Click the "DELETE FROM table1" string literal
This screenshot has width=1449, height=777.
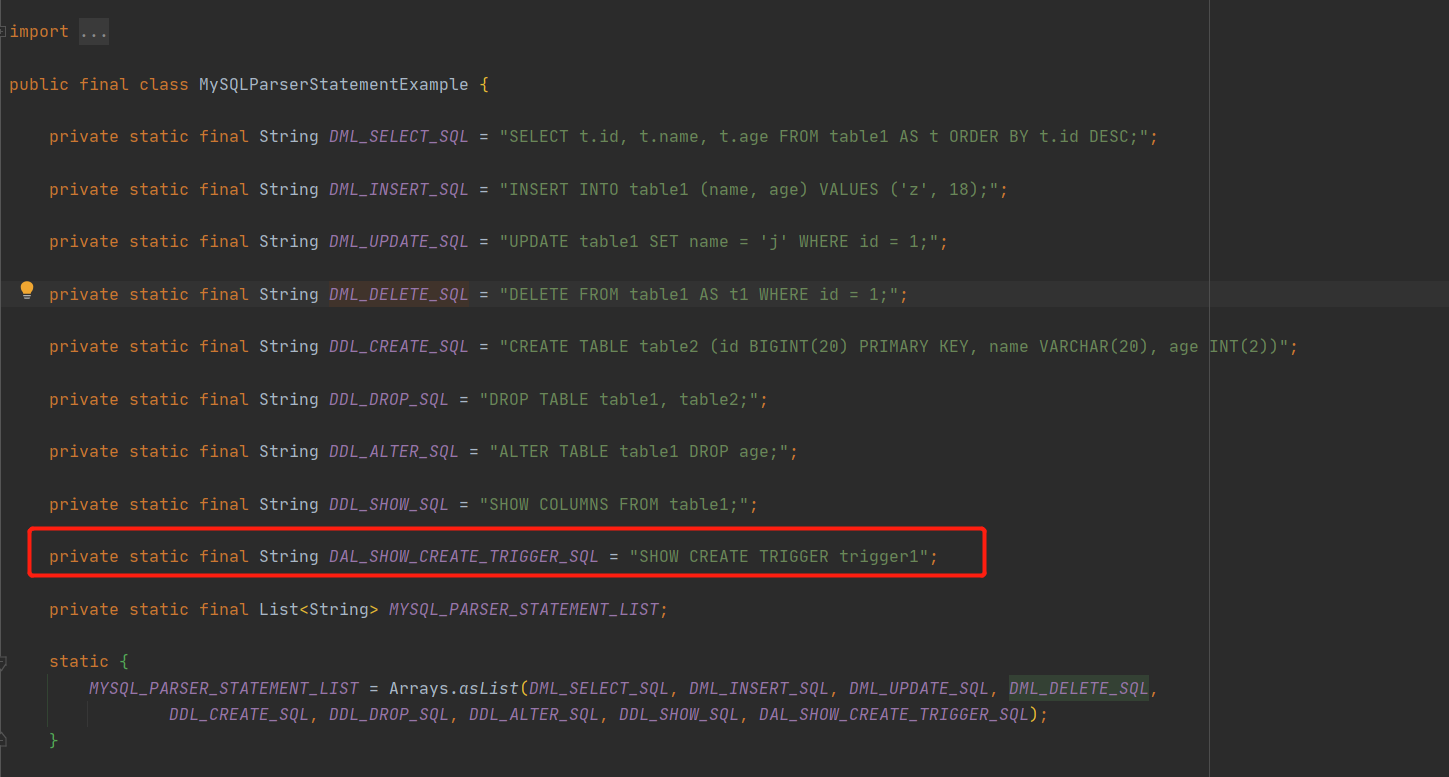pos(698,295)
